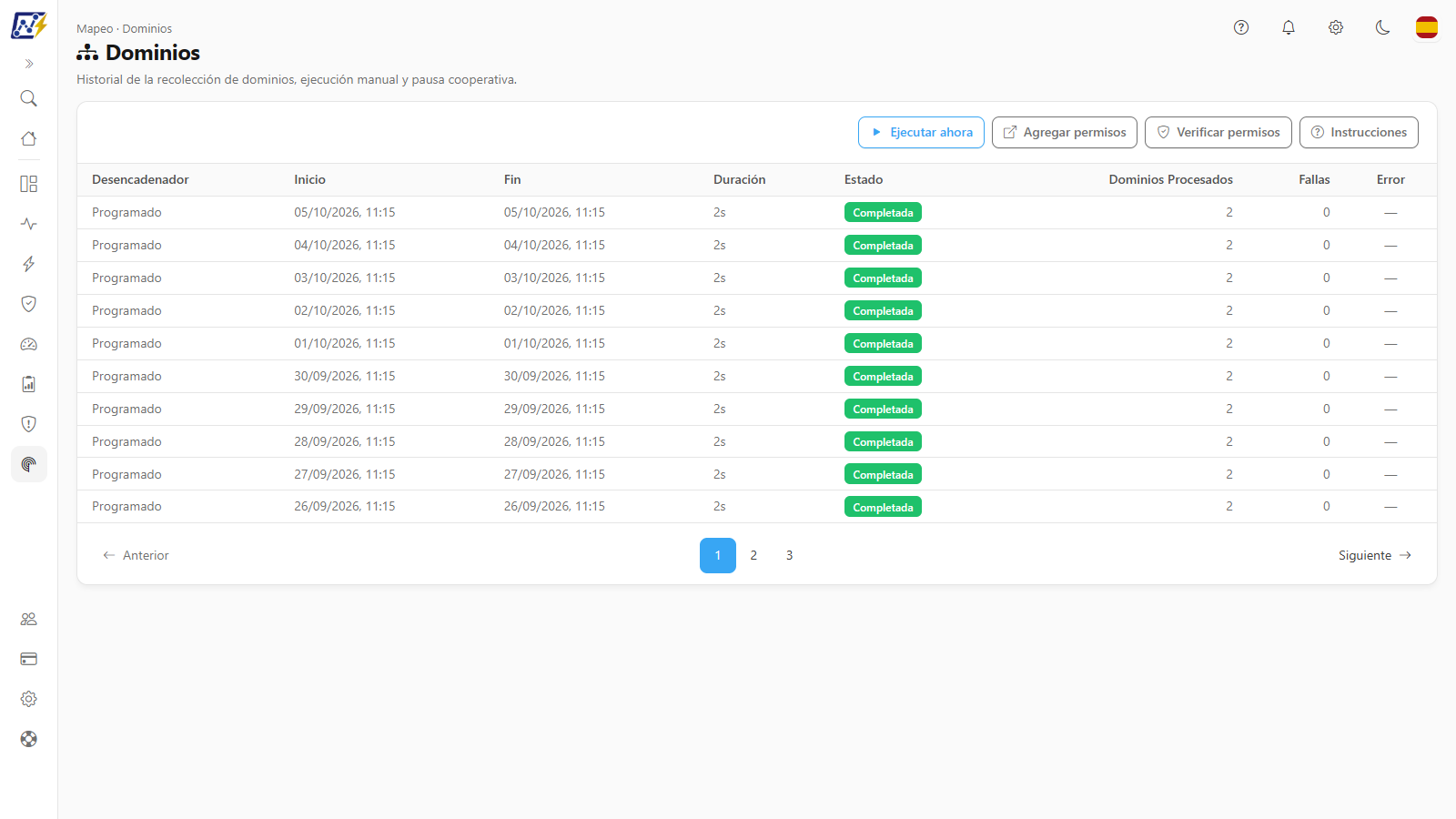Open the lightning bolt sidebar icon
Image resolution: width=1456 pixels, height=819 pixels.
click(29, 264)
